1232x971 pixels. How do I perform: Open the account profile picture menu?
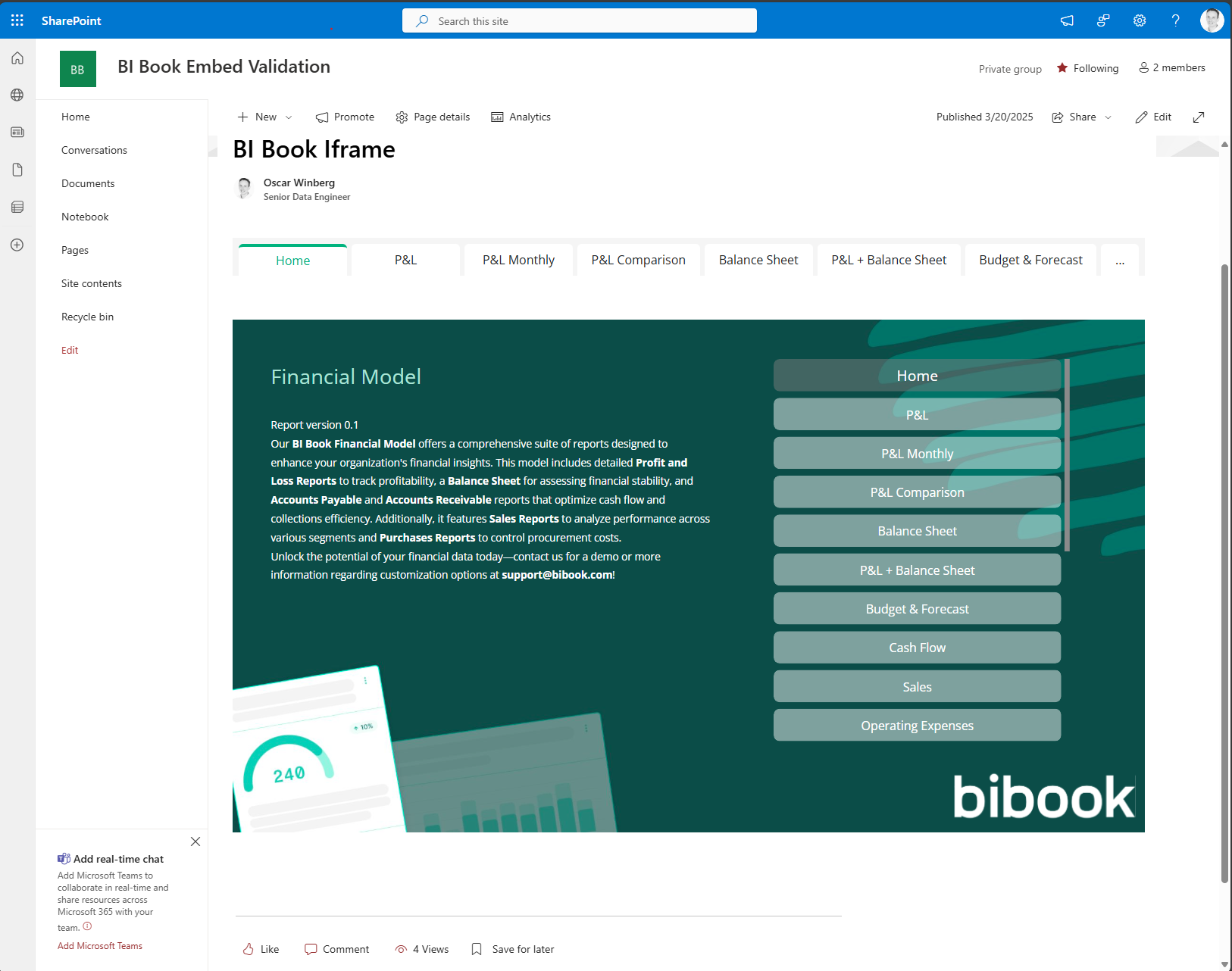tap(1212, 20)
